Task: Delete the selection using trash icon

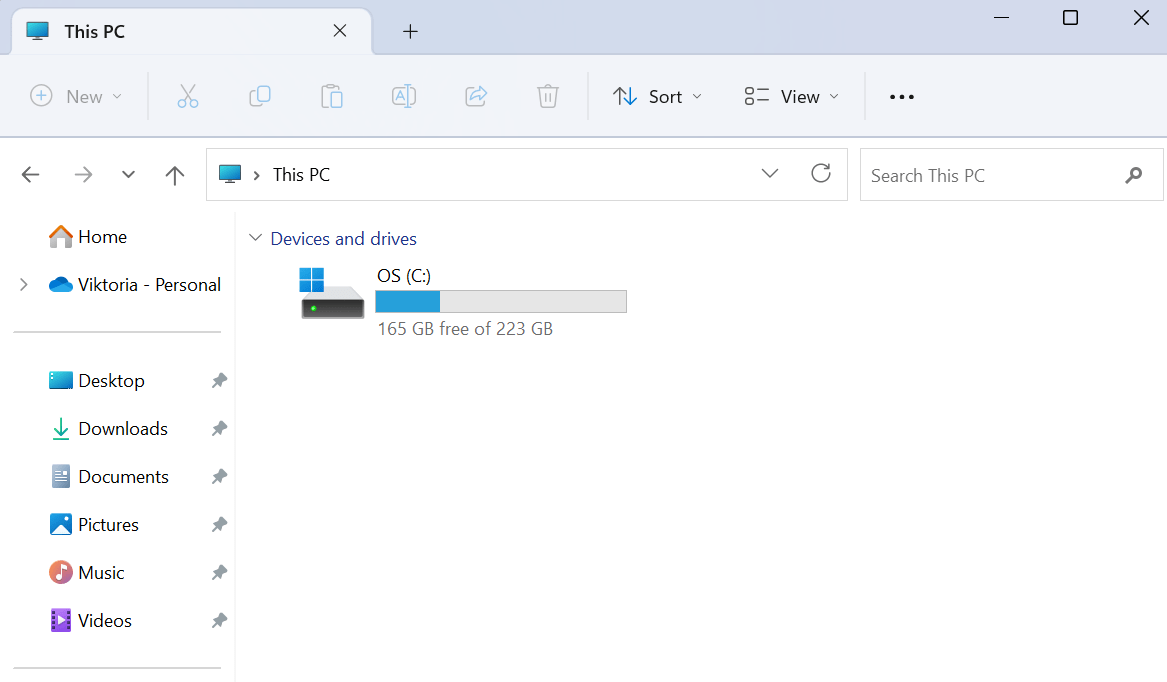Action: (548, 96)
